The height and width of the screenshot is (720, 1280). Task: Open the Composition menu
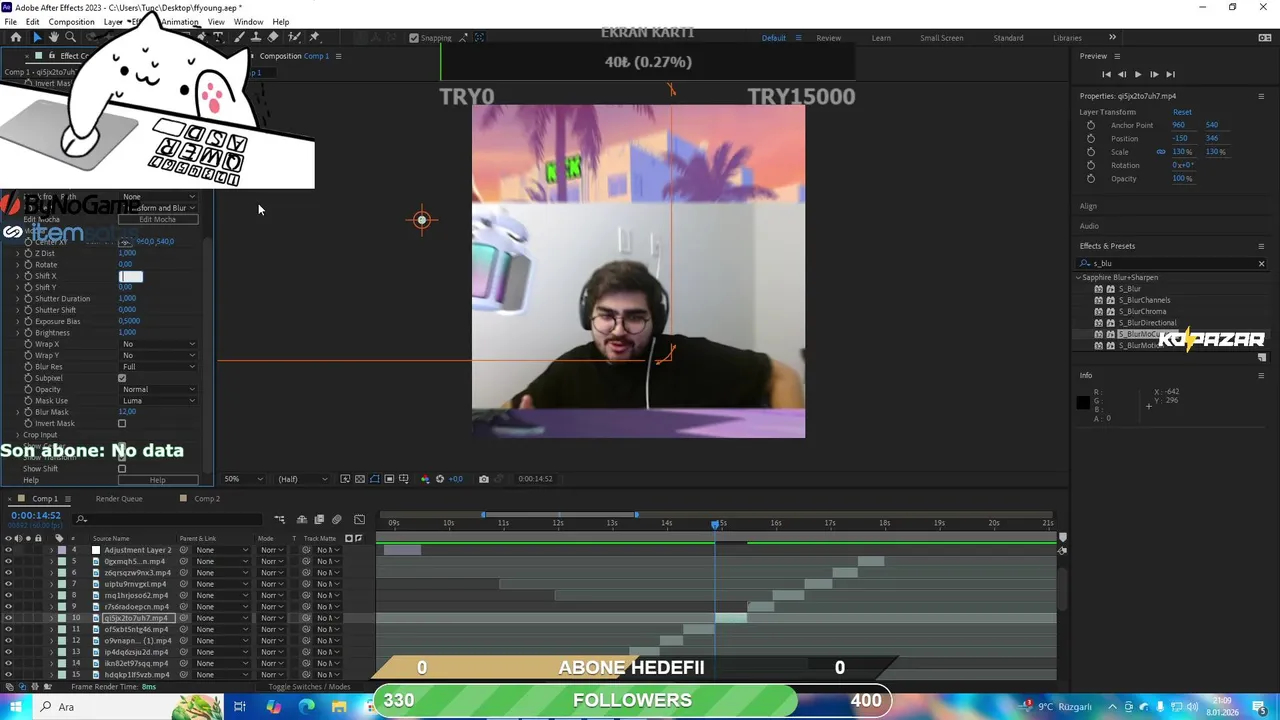71,22
